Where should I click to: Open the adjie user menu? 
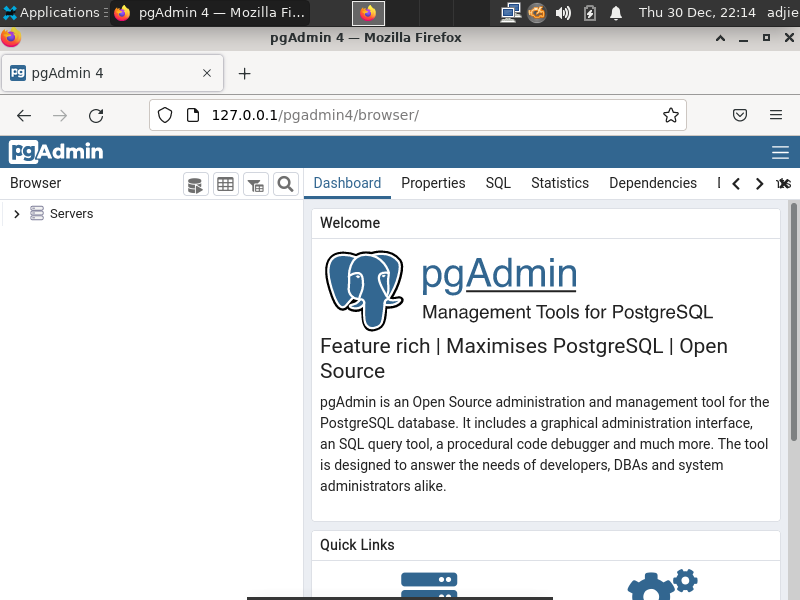tap(783, 12)
